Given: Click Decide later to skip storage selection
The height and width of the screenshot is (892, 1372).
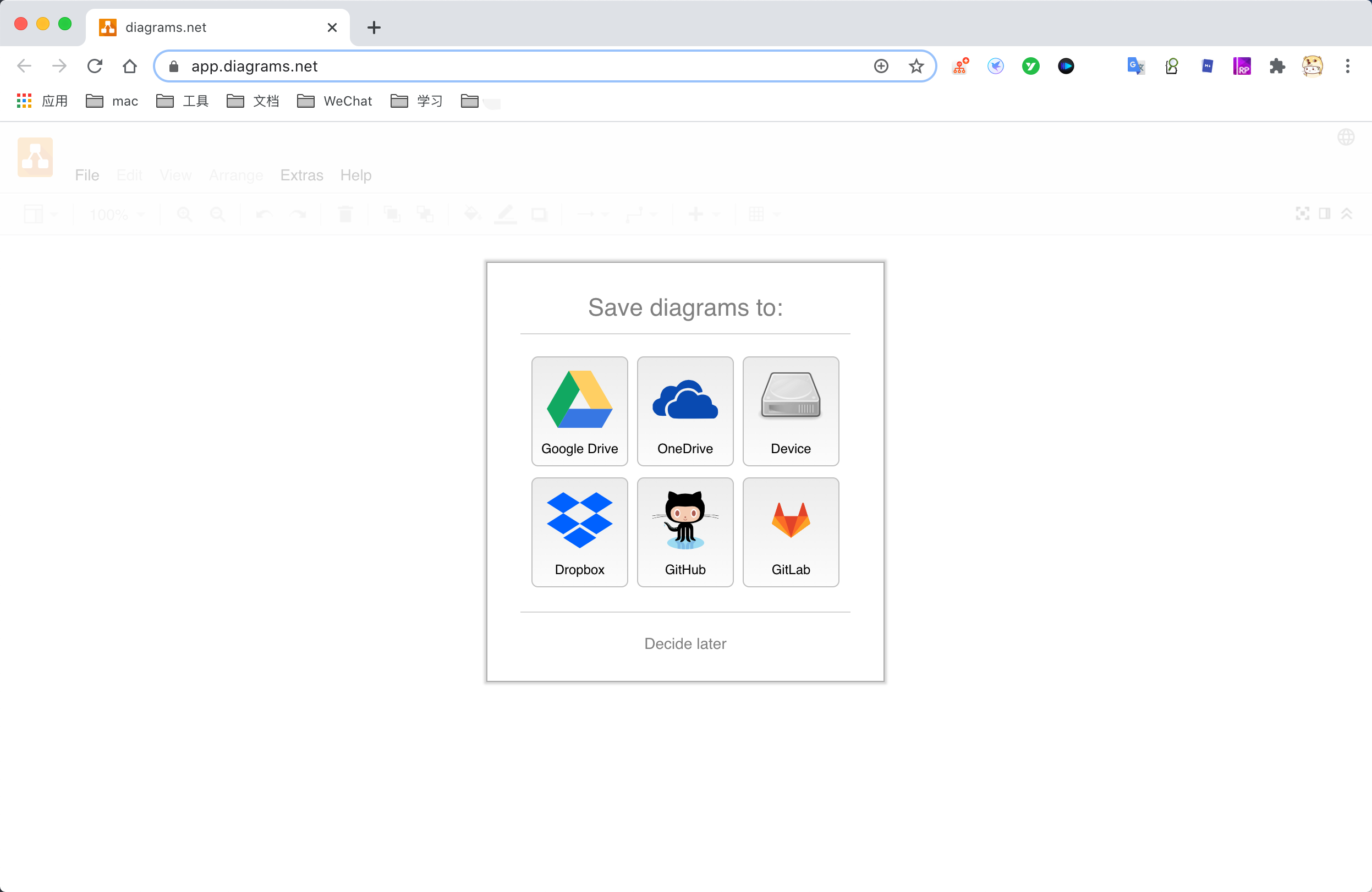Looking at the screenshot, I should click(x=685, y=643).
